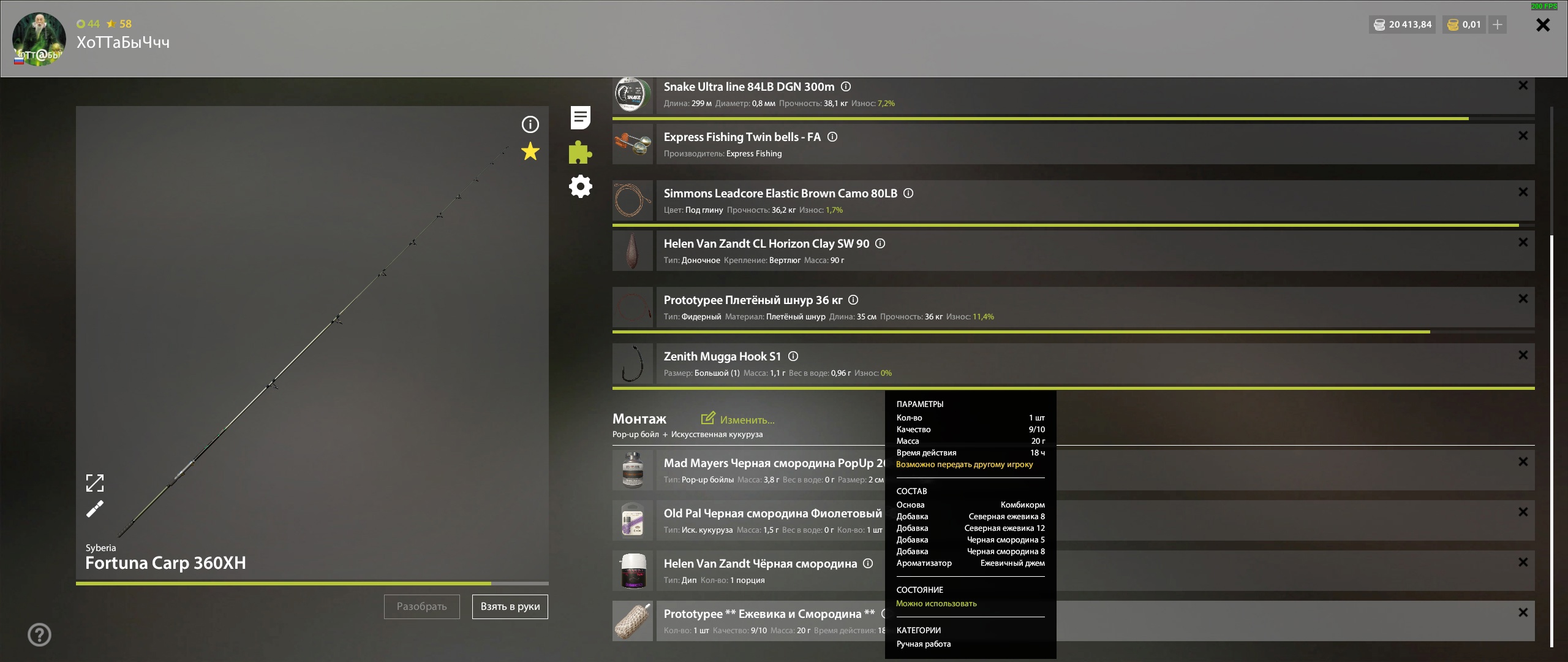Viewport: 1568px width, 662px height.
Task: Select the clay sinker thumbnail
Action: click(x=633, y=251)
